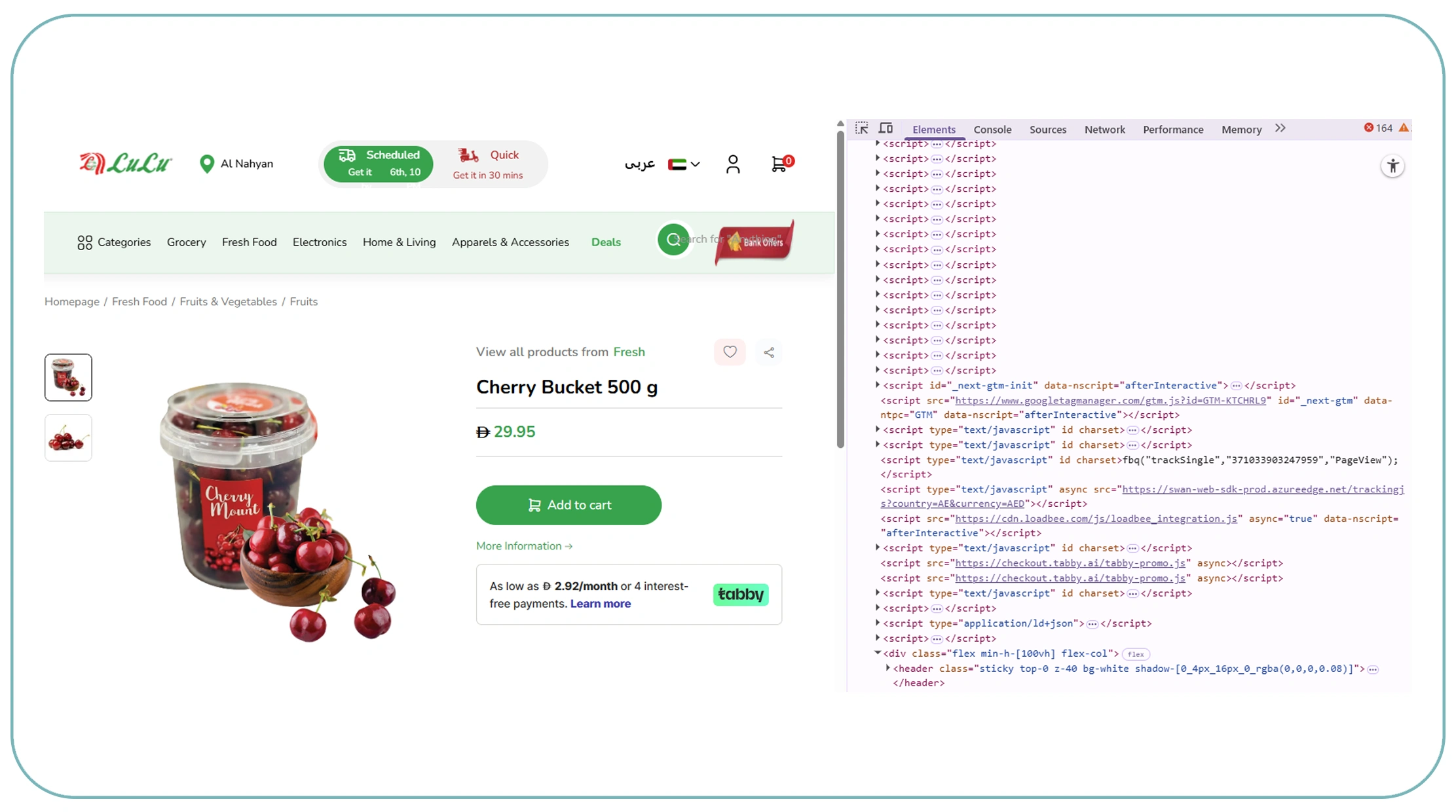Image resolution: width=1456 pixels, height=812 pixels.
Task: Switch to the Console tab in DevTools
Action: click(992, 129)
